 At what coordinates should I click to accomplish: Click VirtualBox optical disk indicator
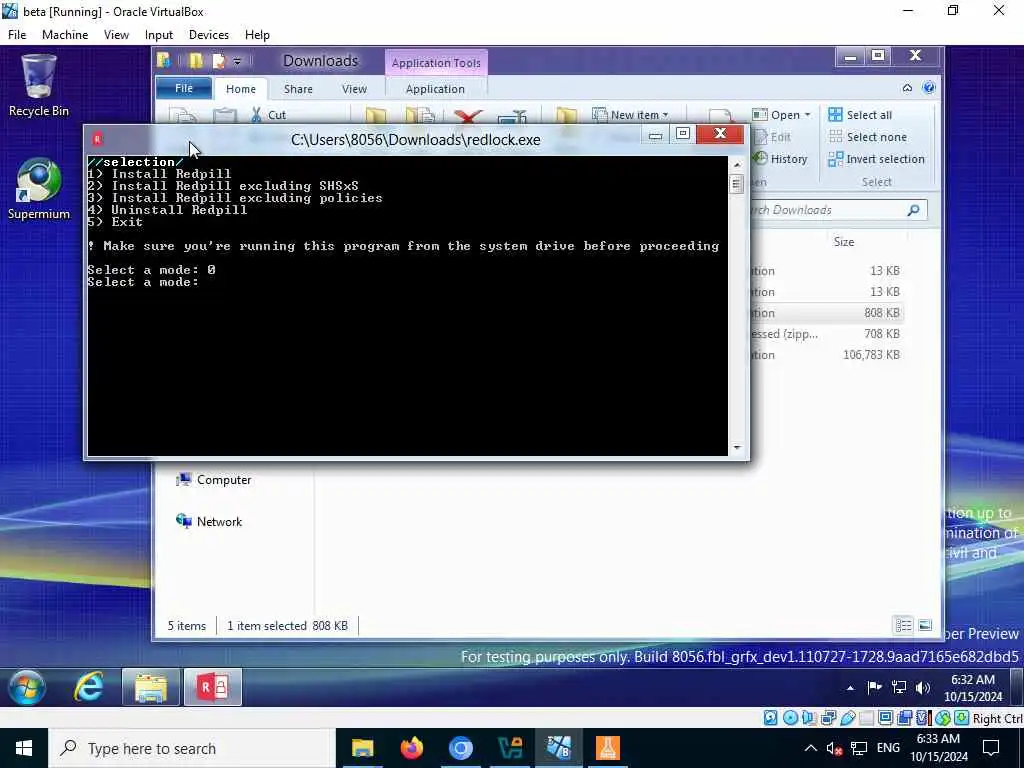790,718
